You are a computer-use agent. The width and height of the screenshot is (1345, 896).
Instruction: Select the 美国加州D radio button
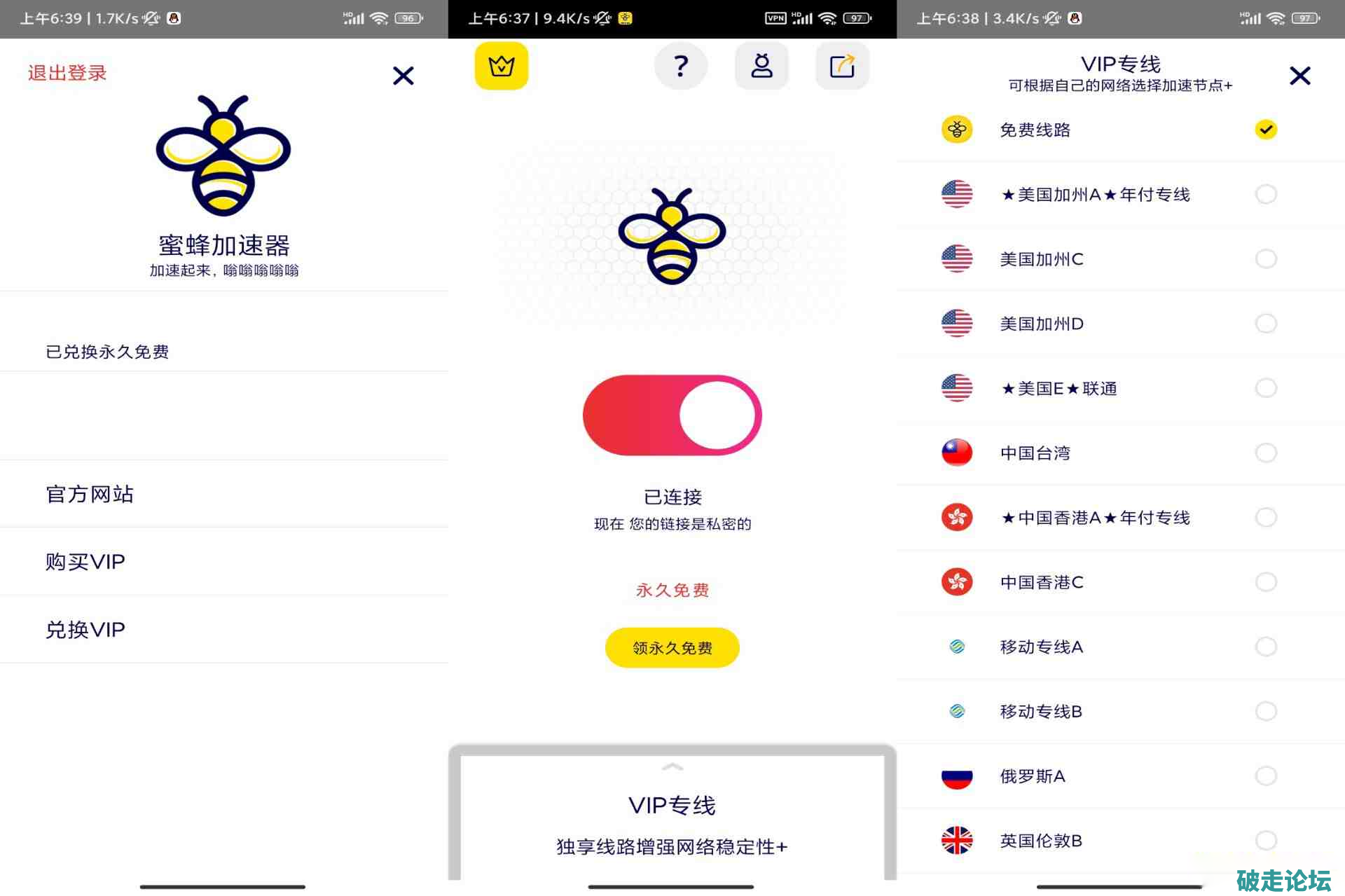point(1266,324)
